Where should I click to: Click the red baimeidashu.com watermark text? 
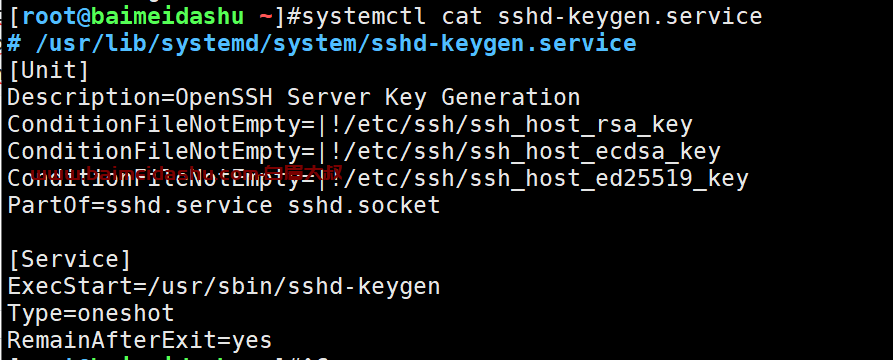187,173
